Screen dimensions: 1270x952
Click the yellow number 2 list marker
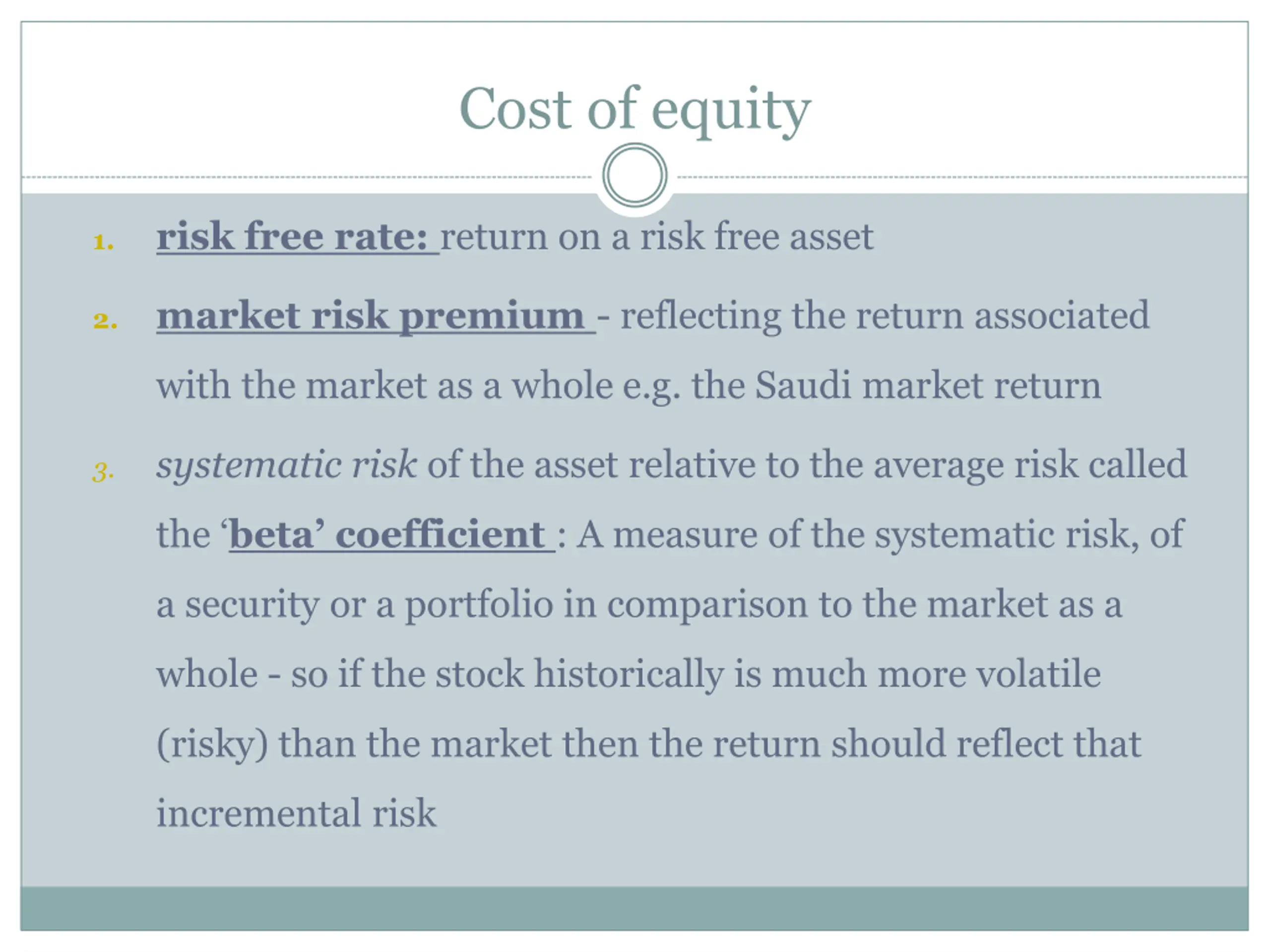click(105, 320)
